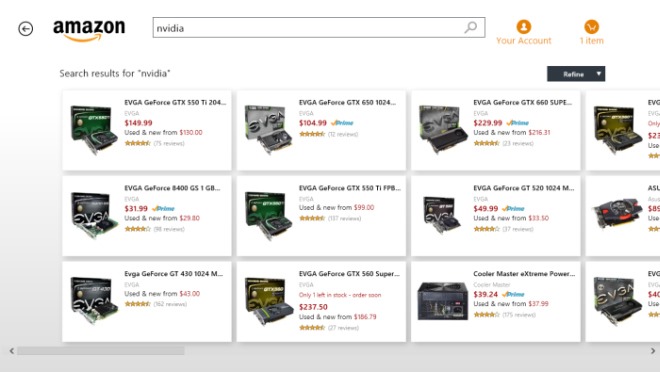
Task: Select EVGA GeForce 8400 GS 1 GB... title
Action: [172, 188]
